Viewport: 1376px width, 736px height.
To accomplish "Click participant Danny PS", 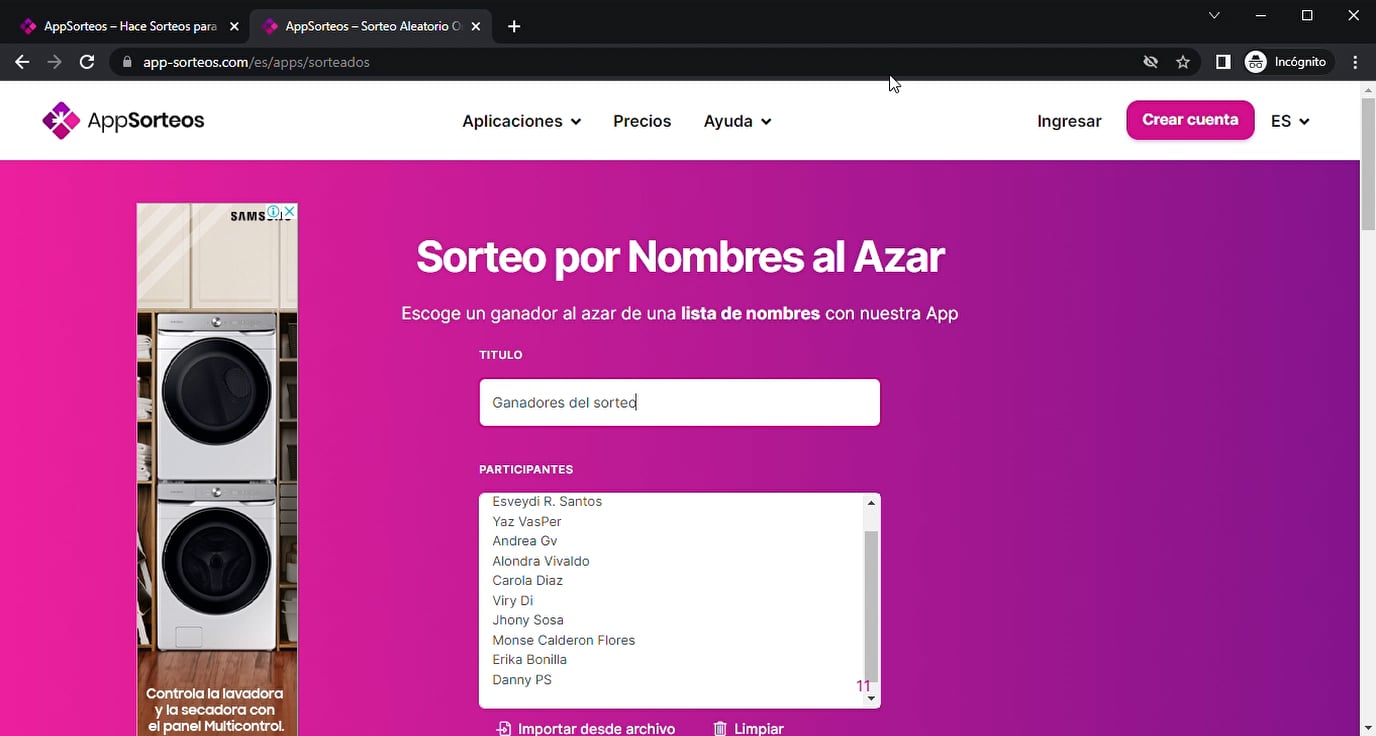I will click(522, 680).
